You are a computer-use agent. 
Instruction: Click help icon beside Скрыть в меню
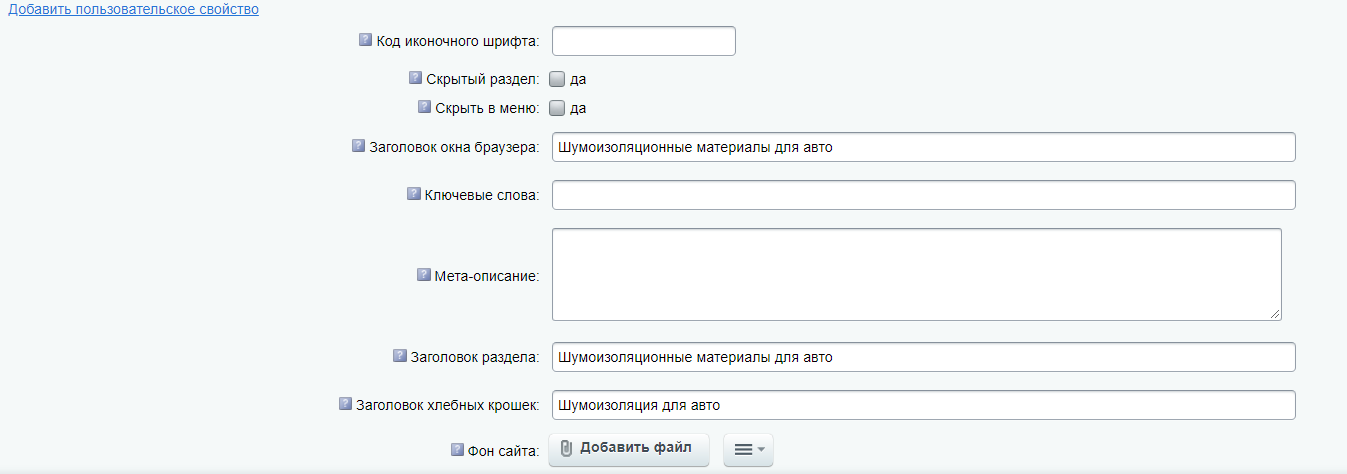click(425, 106)
